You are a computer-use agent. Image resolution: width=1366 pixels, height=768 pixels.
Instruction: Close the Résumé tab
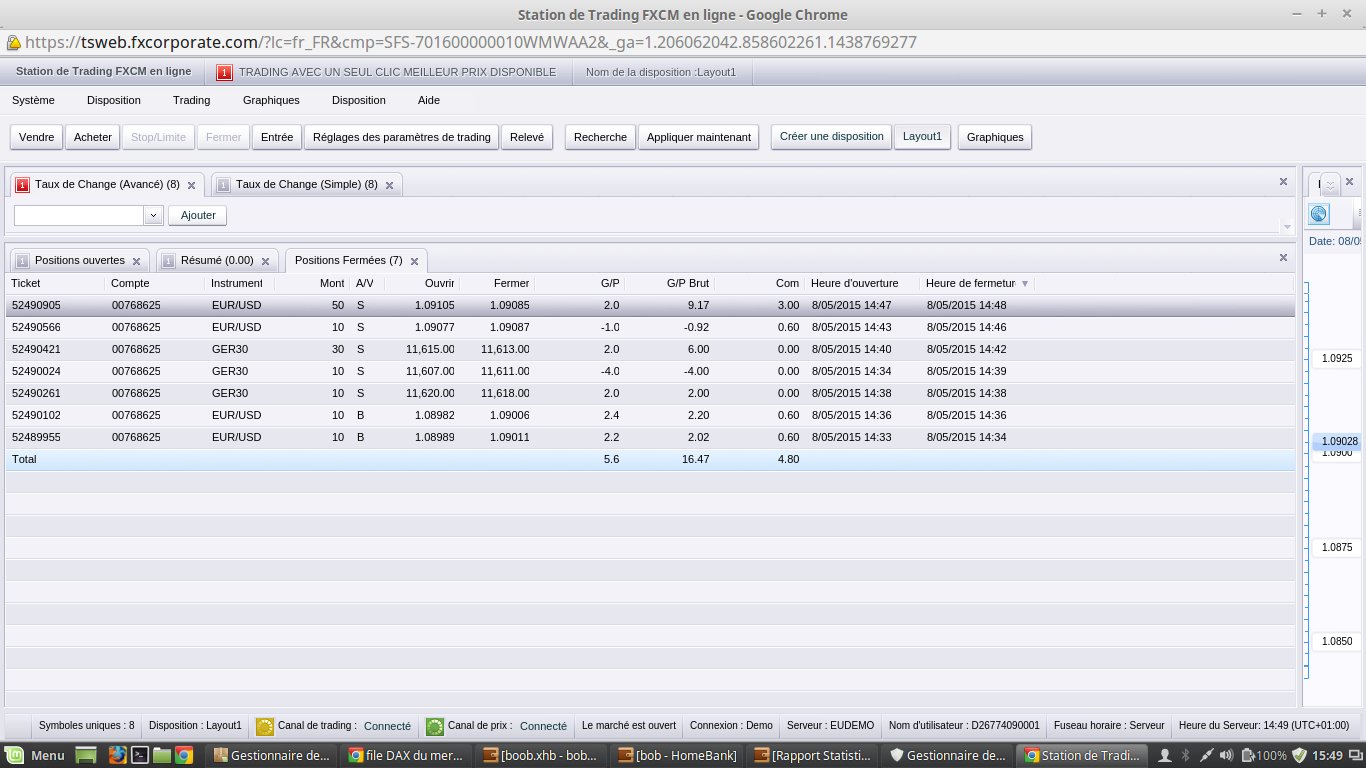[265, 261]
